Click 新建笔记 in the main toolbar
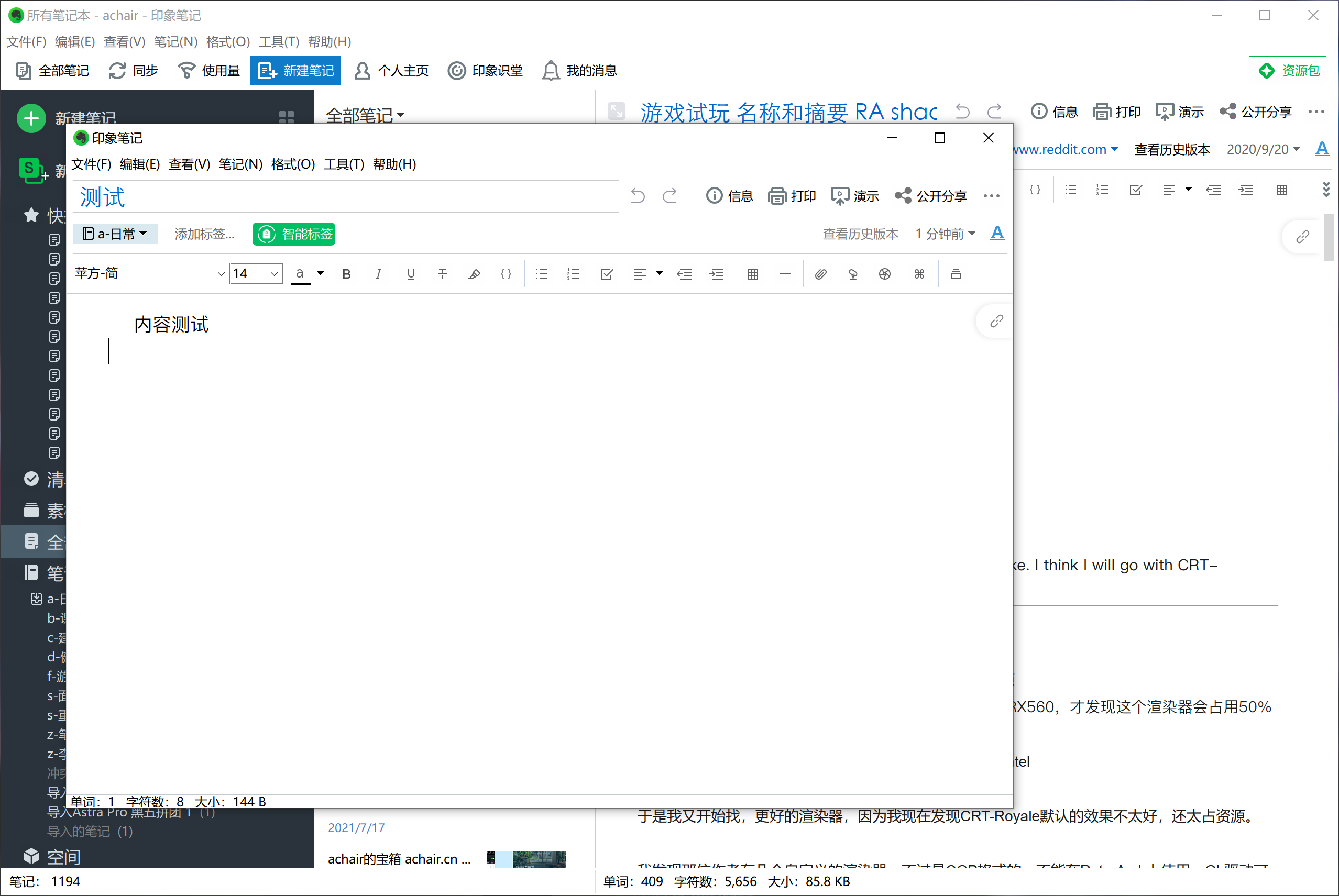The image size is (1339, 896). [295, 71]
